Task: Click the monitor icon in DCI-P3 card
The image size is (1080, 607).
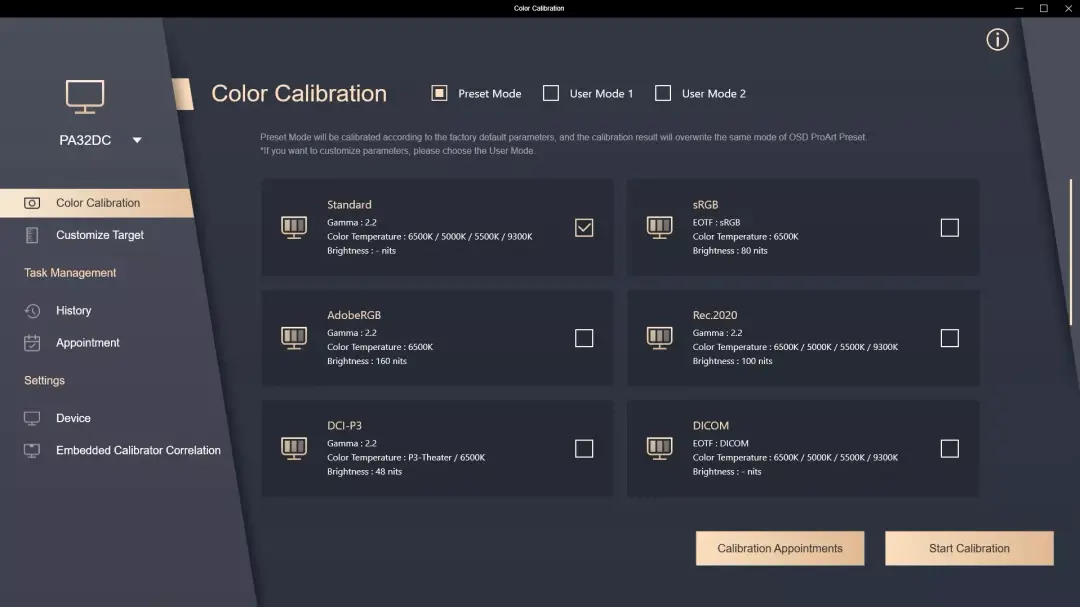Action: point(294,449)
